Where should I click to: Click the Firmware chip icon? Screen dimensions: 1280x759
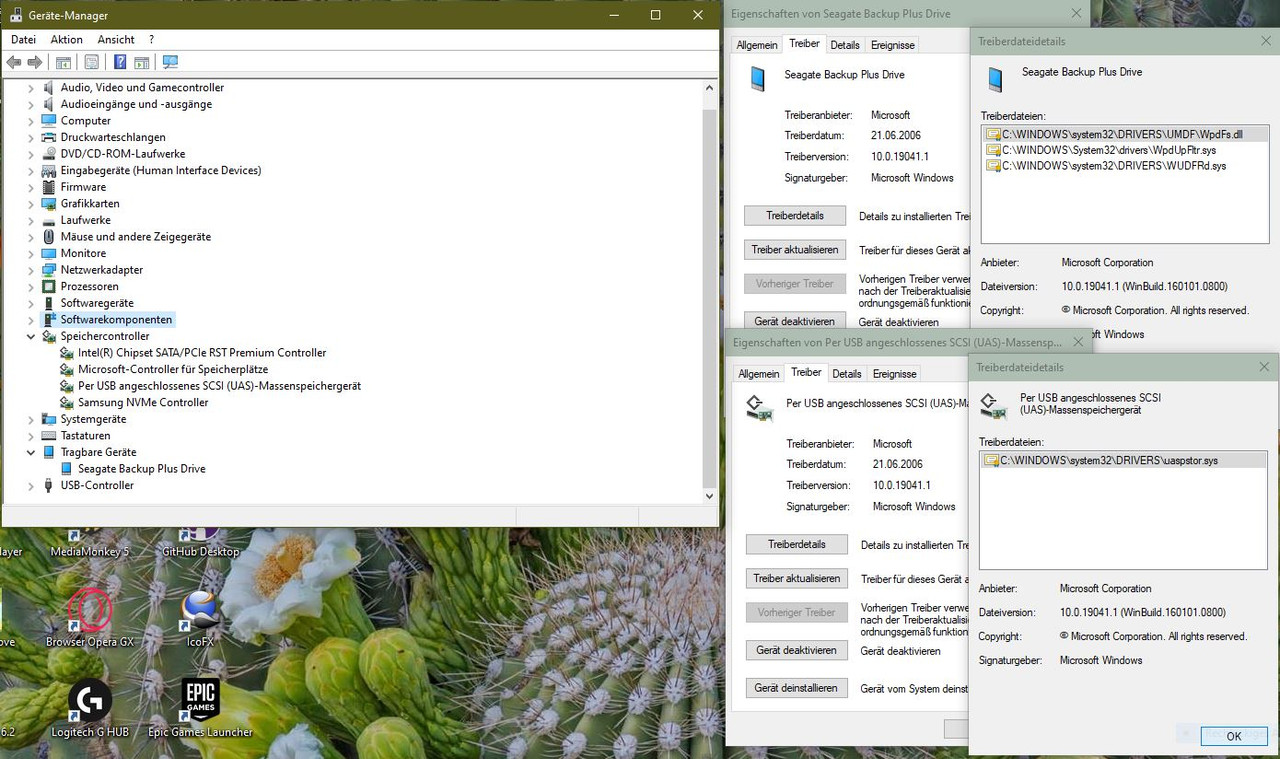(48, 187)
